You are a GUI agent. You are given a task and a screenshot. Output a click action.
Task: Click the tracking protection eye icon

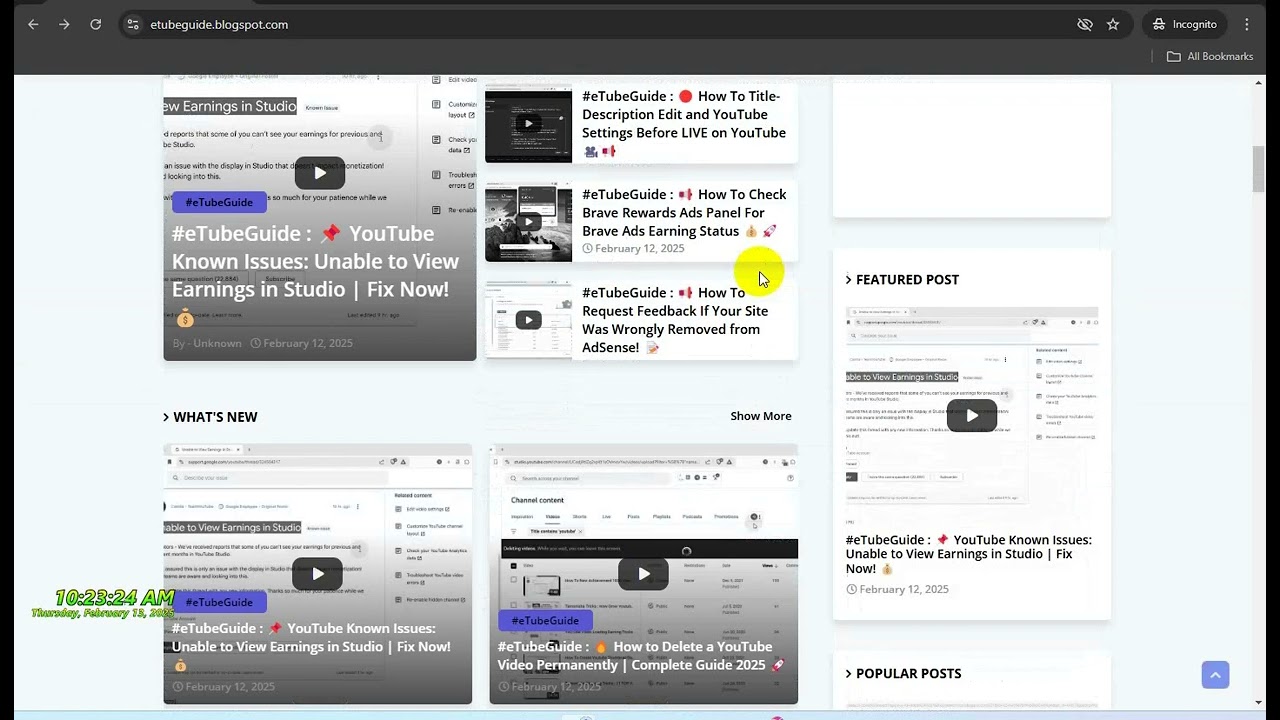tap(1085, 24)
